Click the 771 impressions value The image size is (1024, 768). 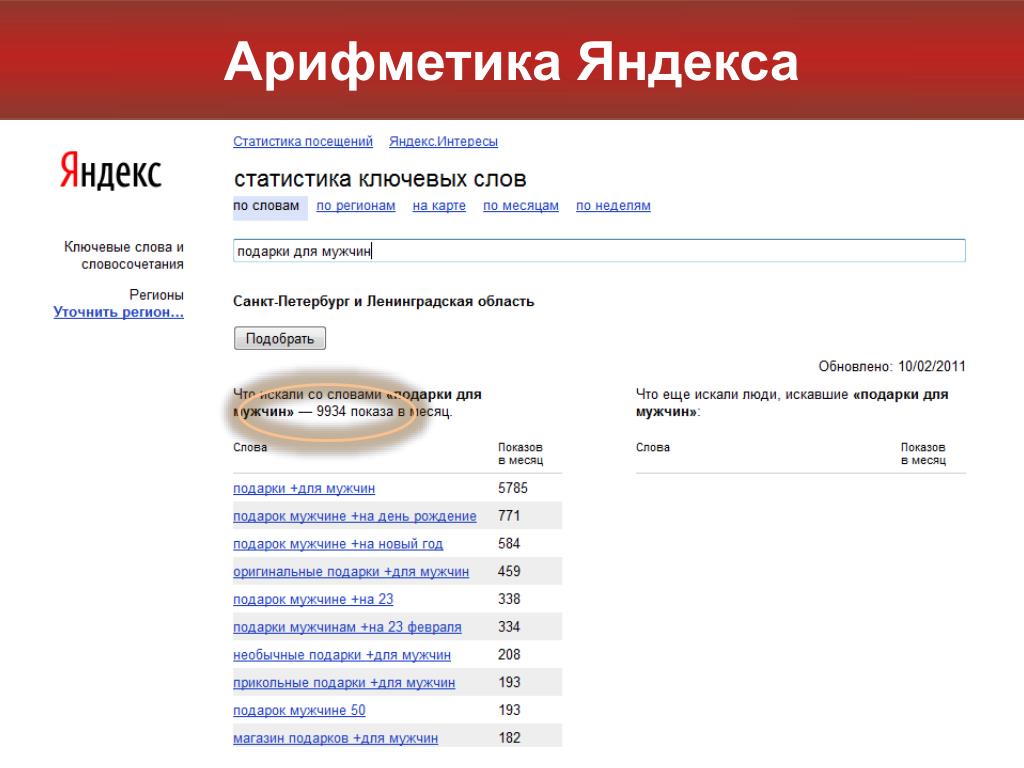[509, 516]
